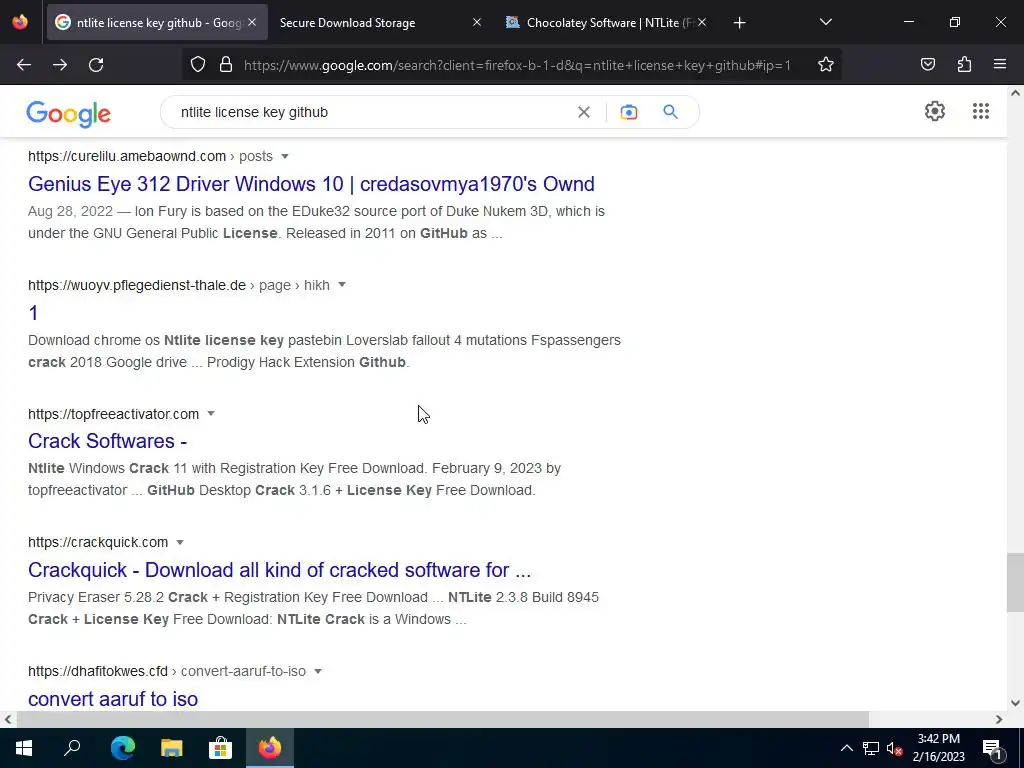
Task: Reload the current Google page
Action: [96, 65]
